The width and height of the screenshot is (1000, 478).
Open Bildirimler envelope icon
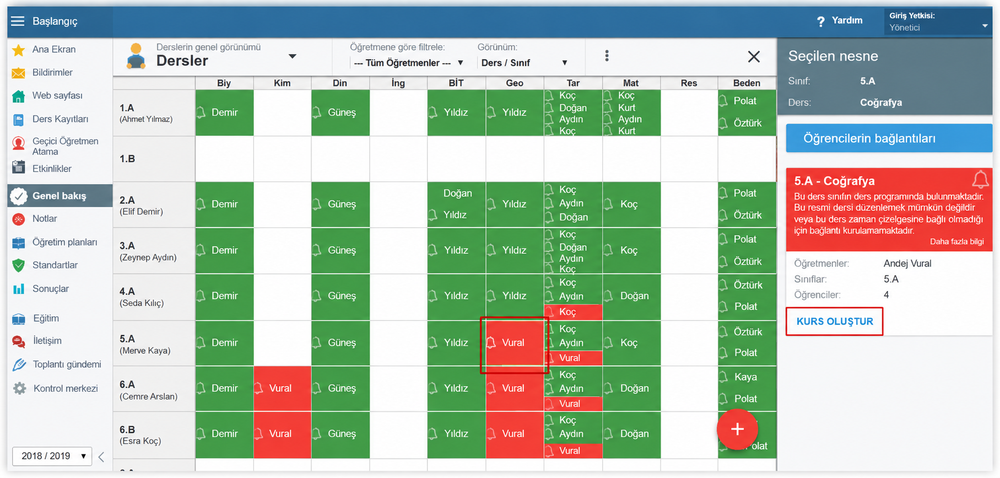pyautogui.click(x=18, y=73)
